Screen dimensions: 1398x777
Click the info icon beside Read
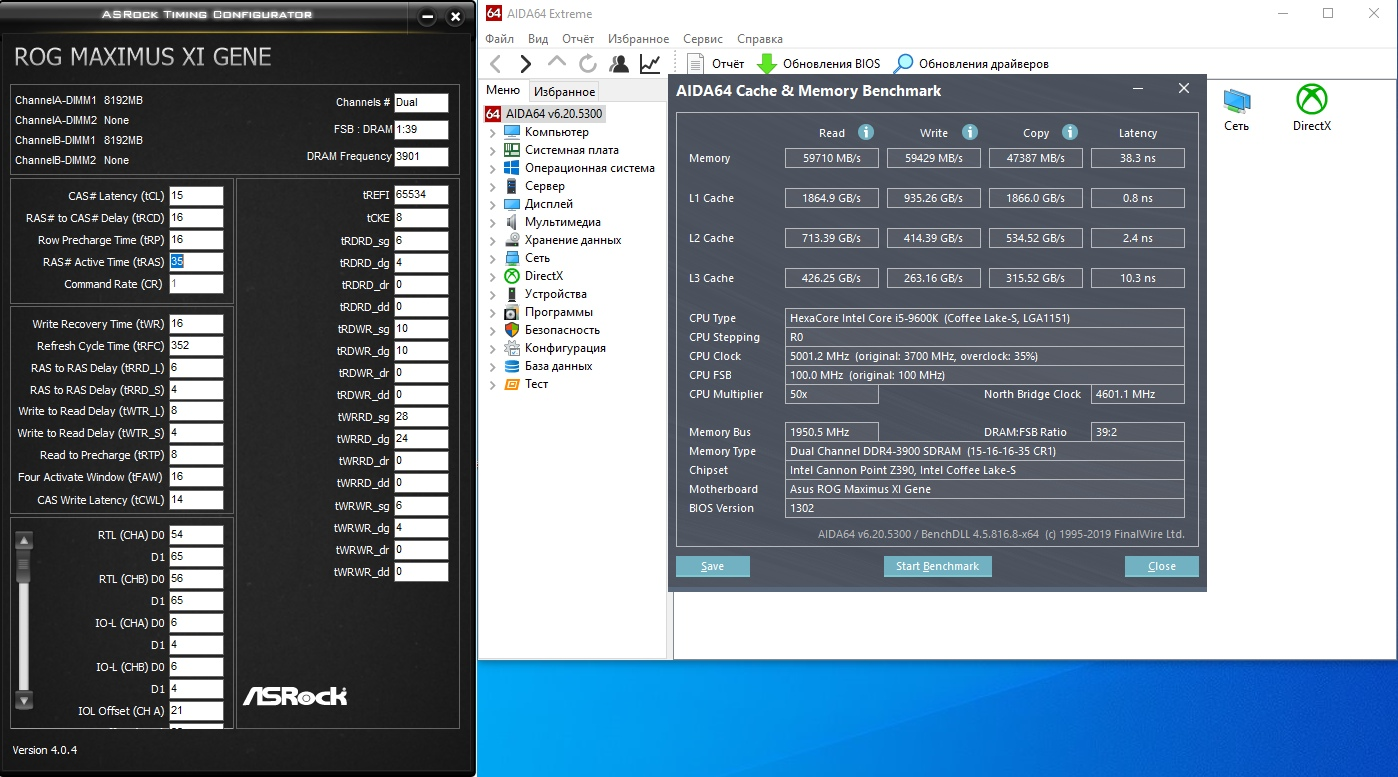tap(866, 132)
